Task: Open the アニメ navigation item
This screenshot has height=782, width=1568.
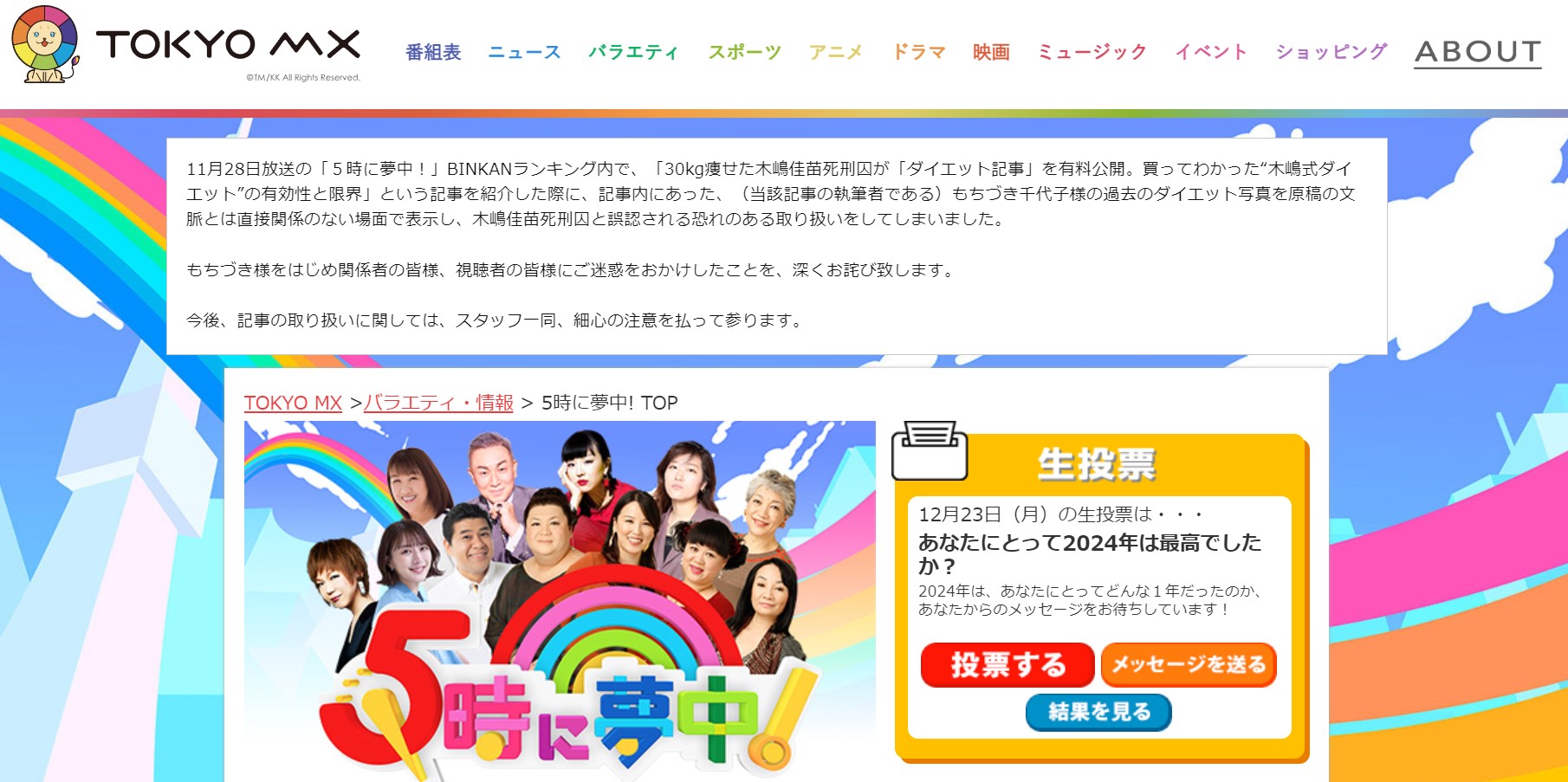Action: [x=836, y=52]
